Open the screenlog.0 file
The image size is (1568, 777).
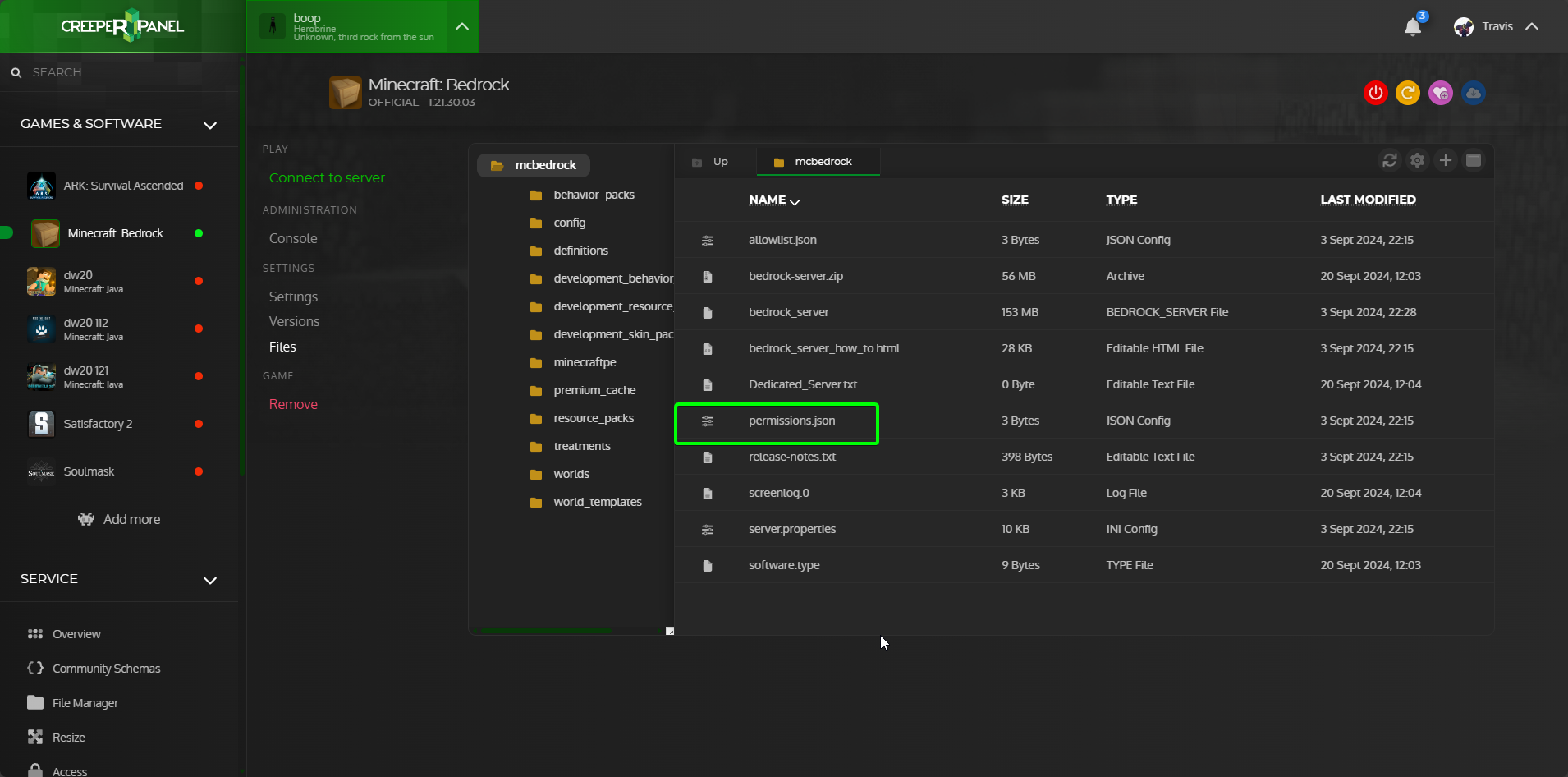pyautogui.click(x=779, y=493)
